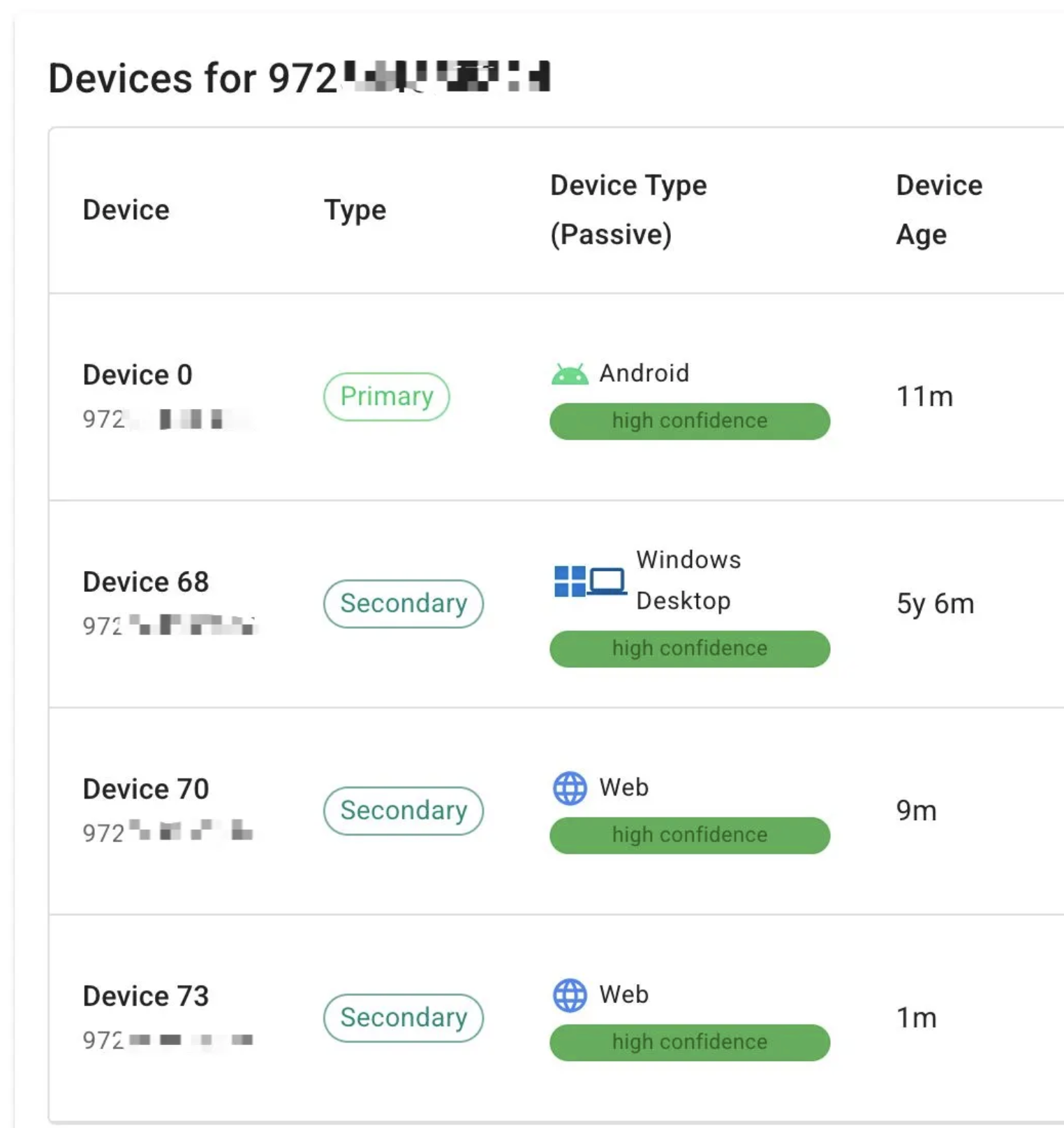Open the Device 73 entry
The image size is (1064, 1128).
[145, 996]
